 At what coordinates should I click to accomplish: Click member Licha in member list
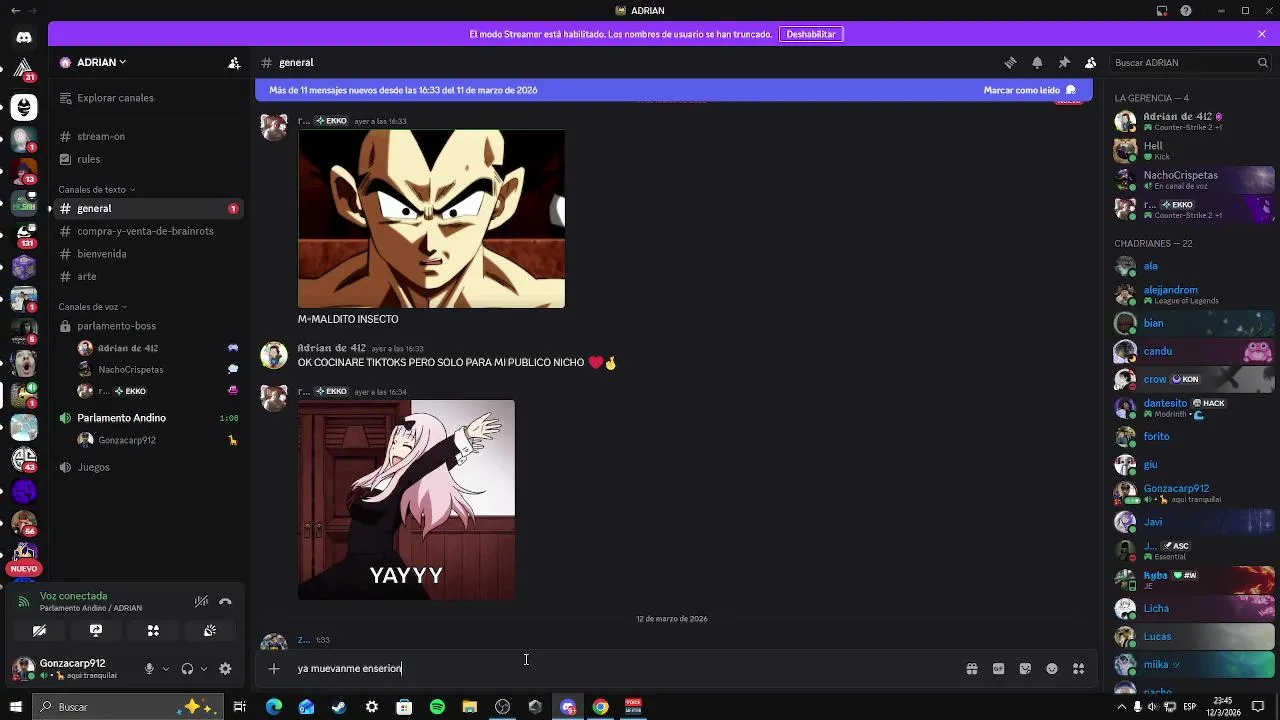coord(1194,608)
